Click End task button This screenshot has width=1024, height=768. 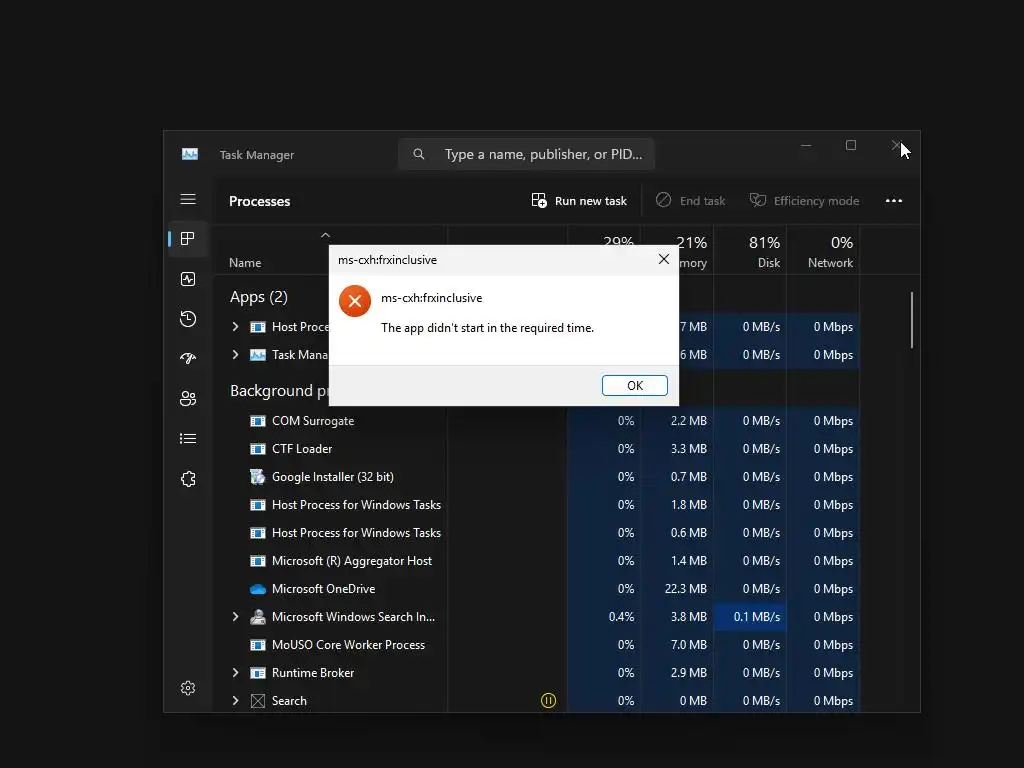point(690,200)
